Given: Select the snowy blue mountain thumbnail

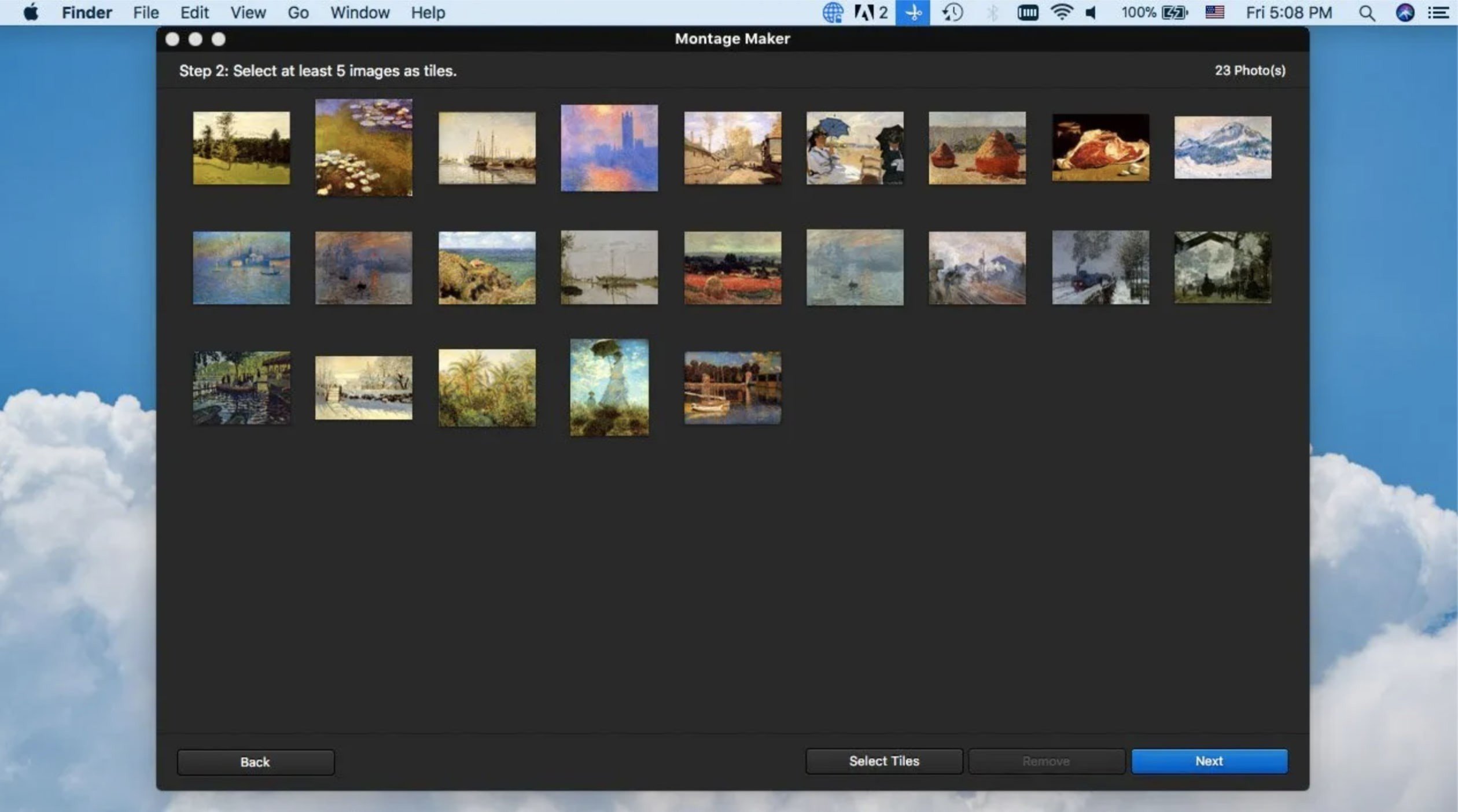Looking at the screenshot, I should coord(1222,147).
